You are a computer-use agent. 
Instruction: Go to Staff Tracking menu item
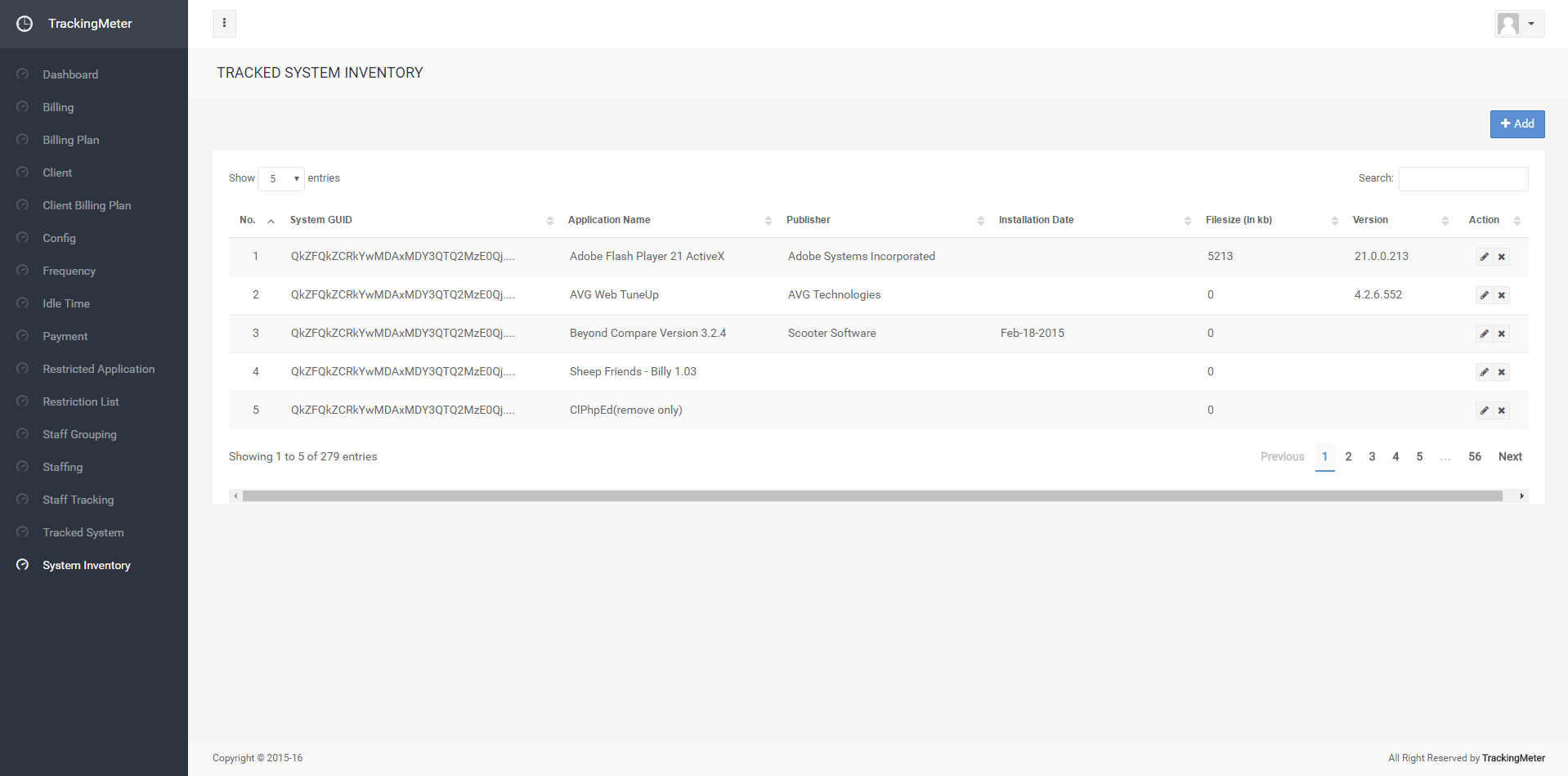click(78, 500)
